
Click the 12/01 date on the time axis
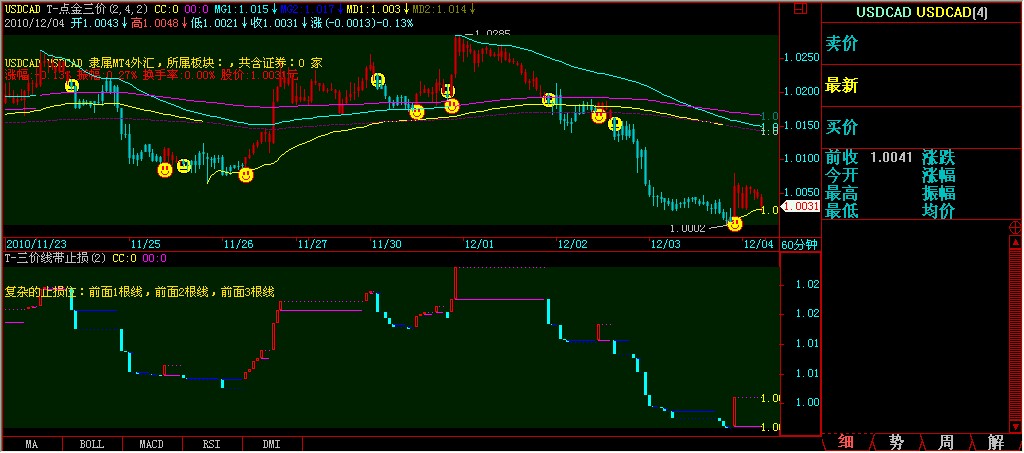coord(479,244)
